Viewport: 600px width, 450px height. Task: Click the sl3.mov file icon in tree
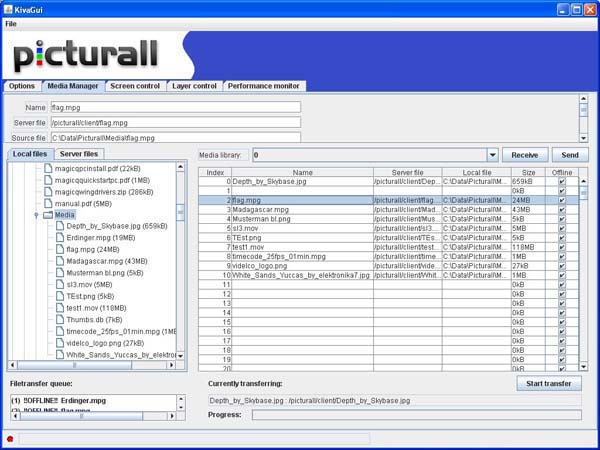(x=59, y=284)
